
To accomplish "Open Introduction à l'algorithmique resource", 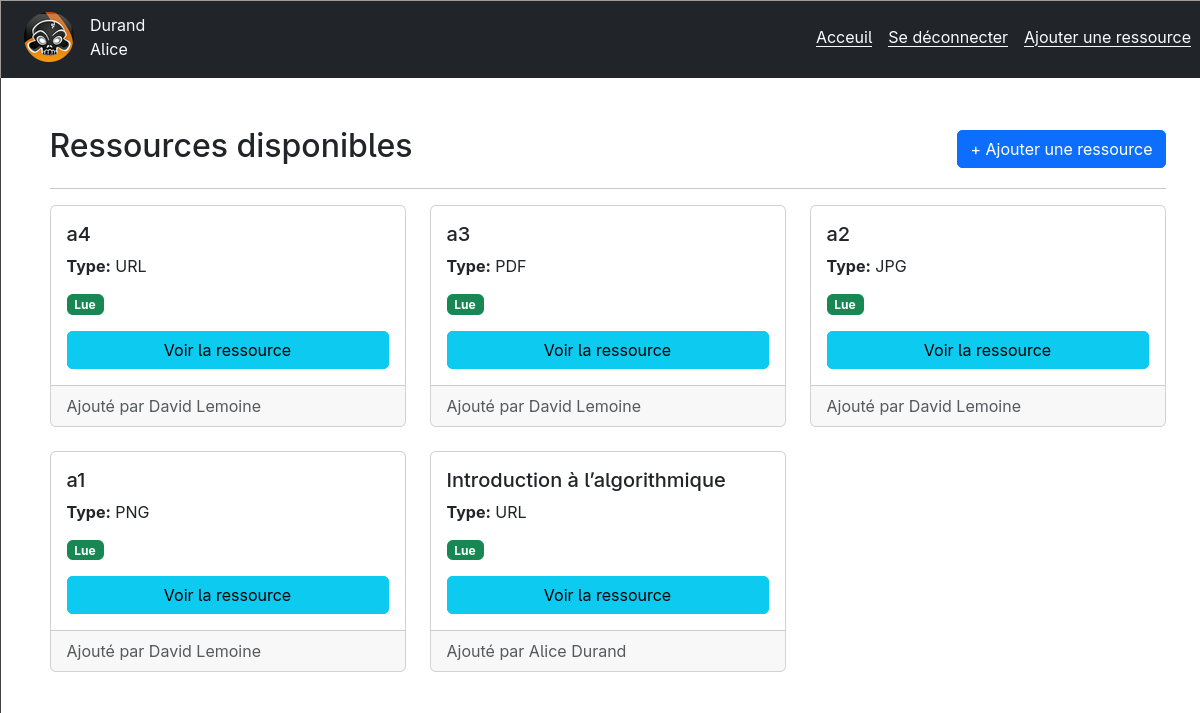I will 608,595.
